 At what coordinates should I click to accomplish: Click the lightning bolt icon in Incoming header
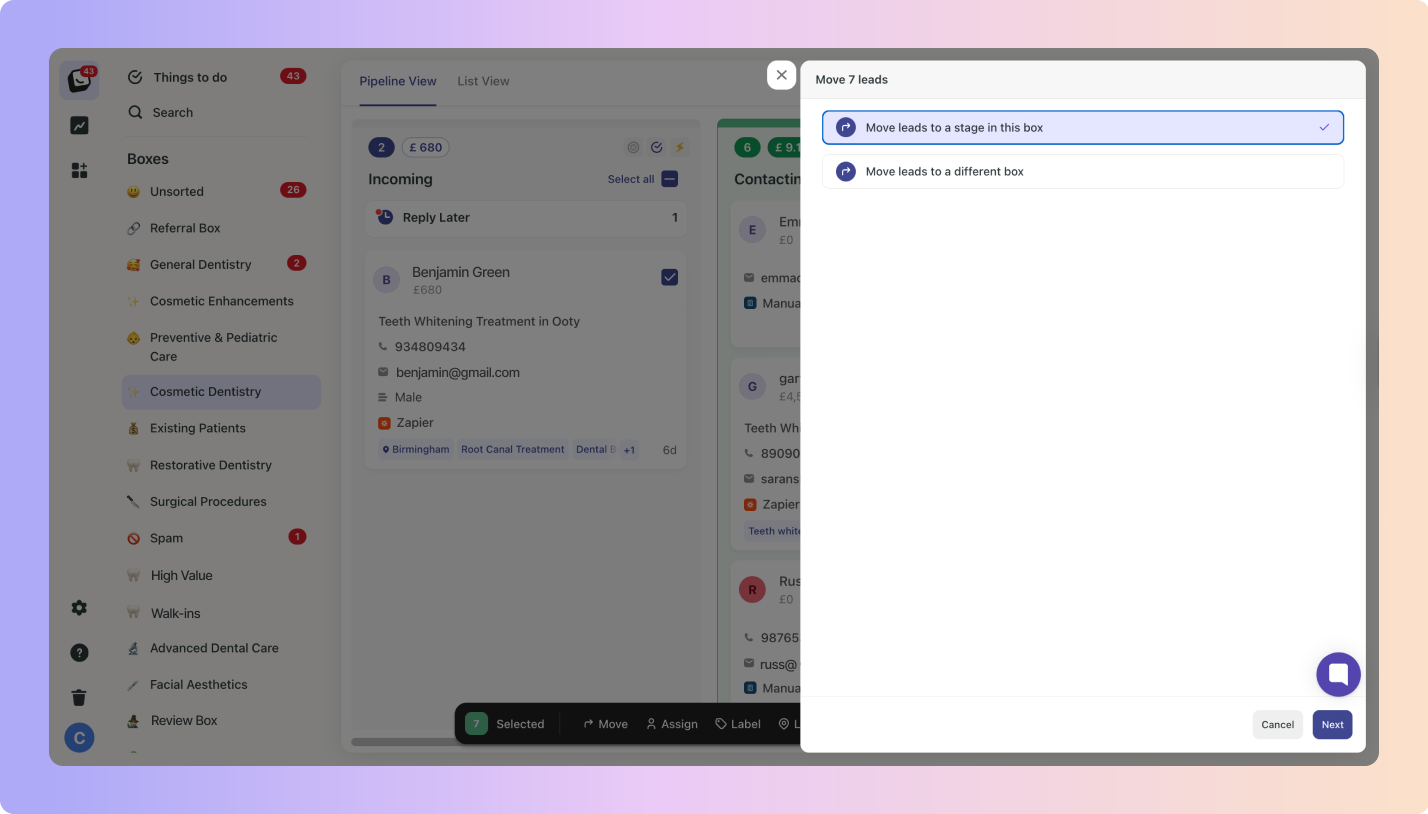click(680, 147)
